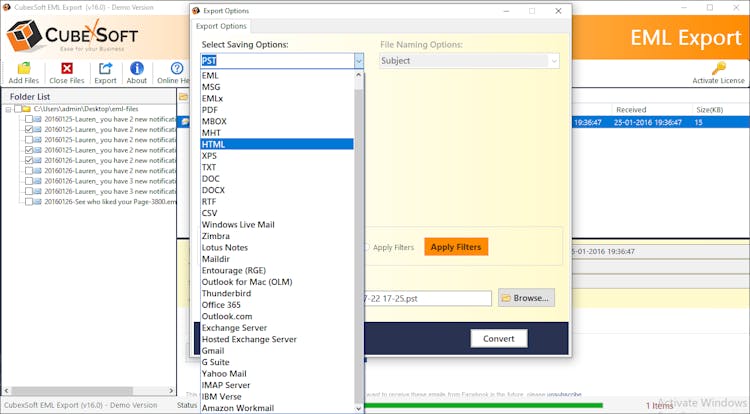This screenshot has height=414, width=750.
Task: Select the Export Options tab
Action: [x=221, y=26]
